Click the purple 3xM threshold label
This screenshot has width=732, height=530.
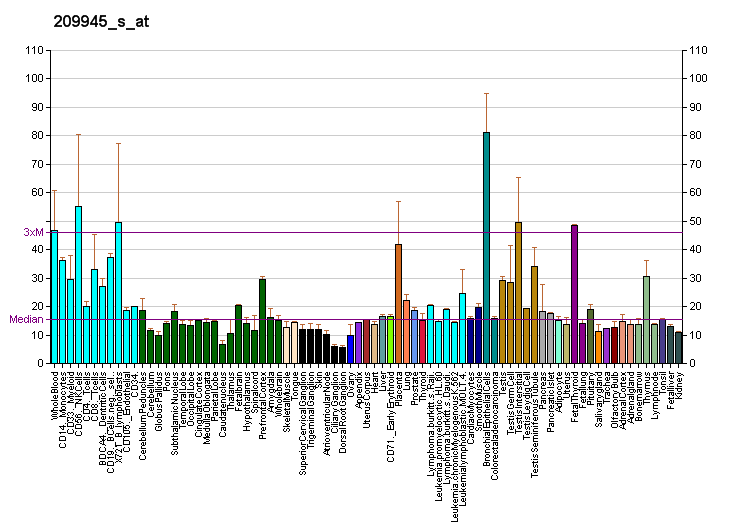(x=34, y=232)
